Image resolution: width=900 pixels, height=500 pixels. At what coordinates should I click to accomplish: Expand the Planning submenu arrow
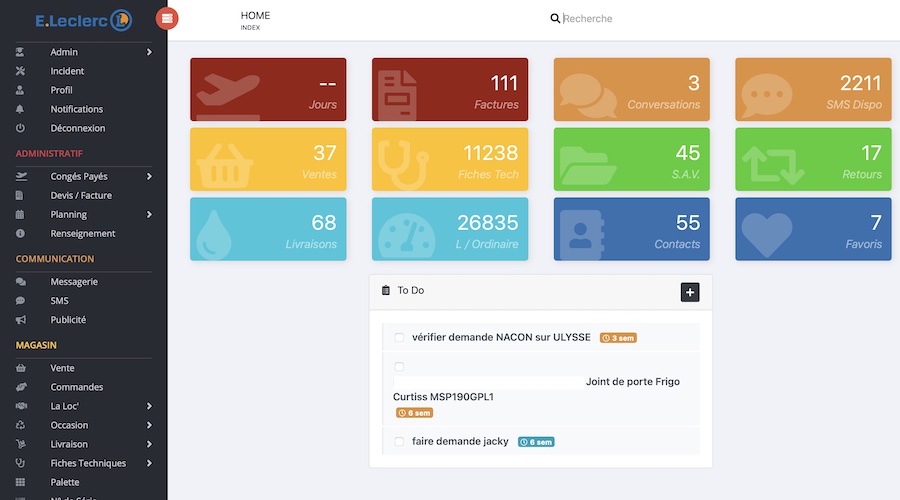(x=149, y=214)
